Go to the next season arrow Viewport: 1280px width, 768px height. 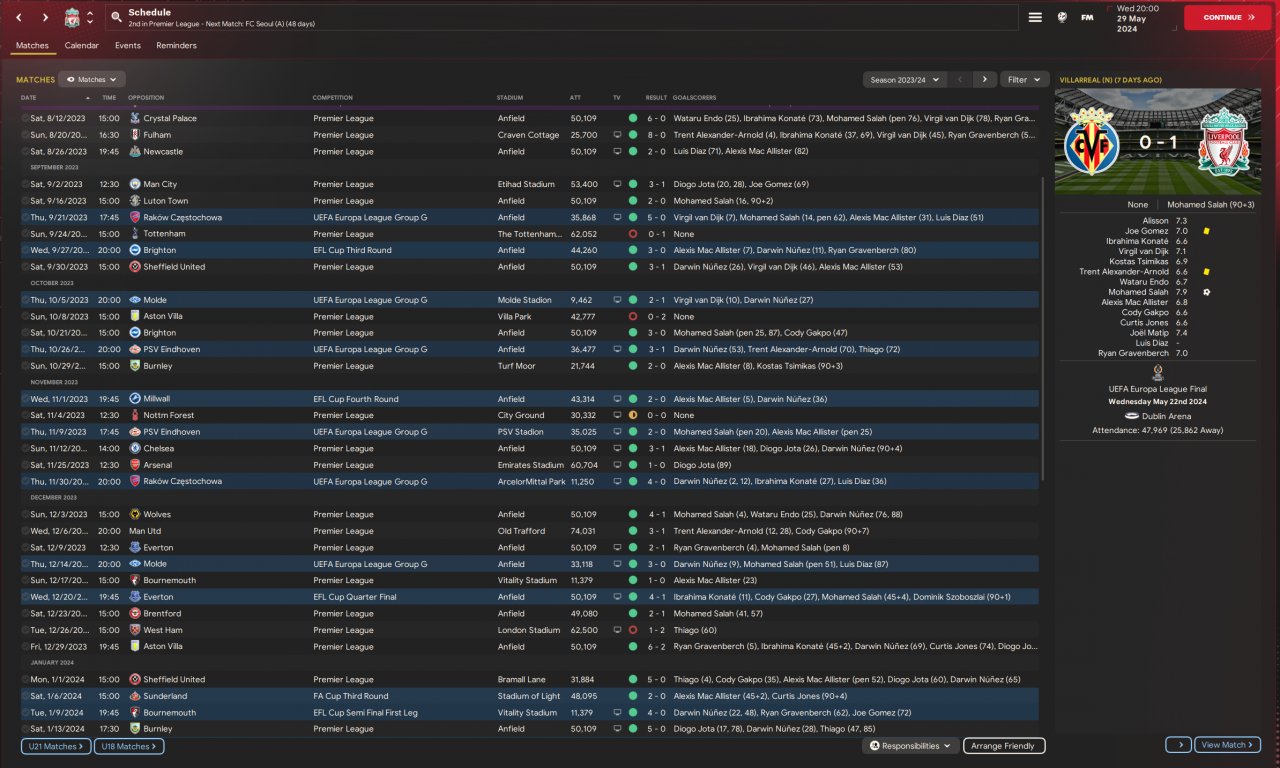pyautogui.click(x=985, y=79)
